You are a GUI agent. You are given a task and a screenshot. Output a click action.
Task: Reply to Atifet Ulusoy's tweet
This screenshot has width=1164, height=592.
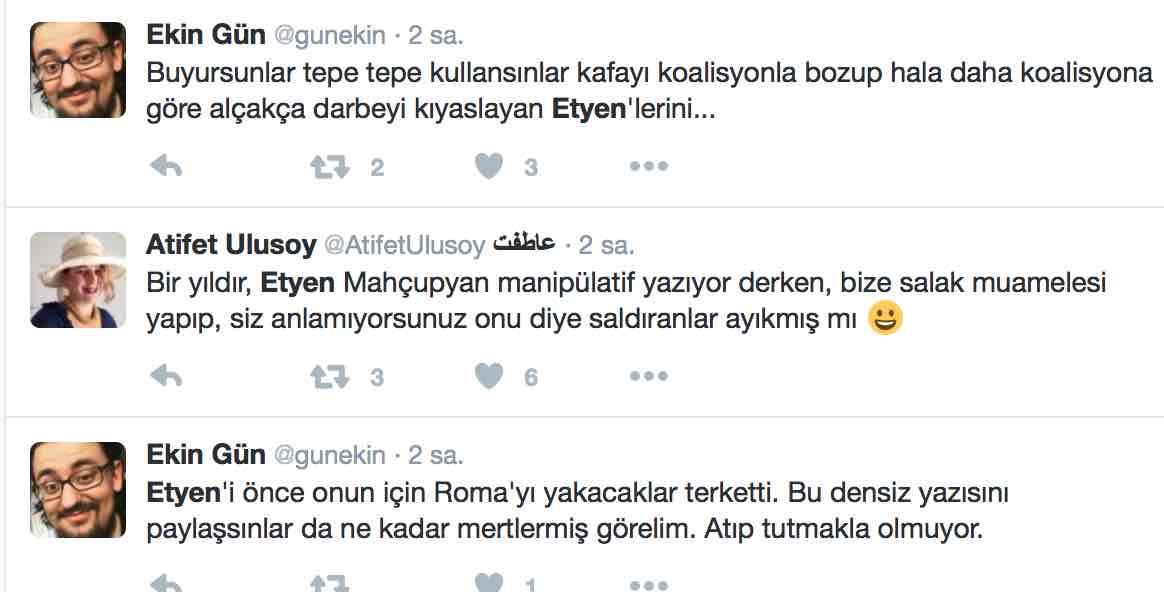pos(165,376)
